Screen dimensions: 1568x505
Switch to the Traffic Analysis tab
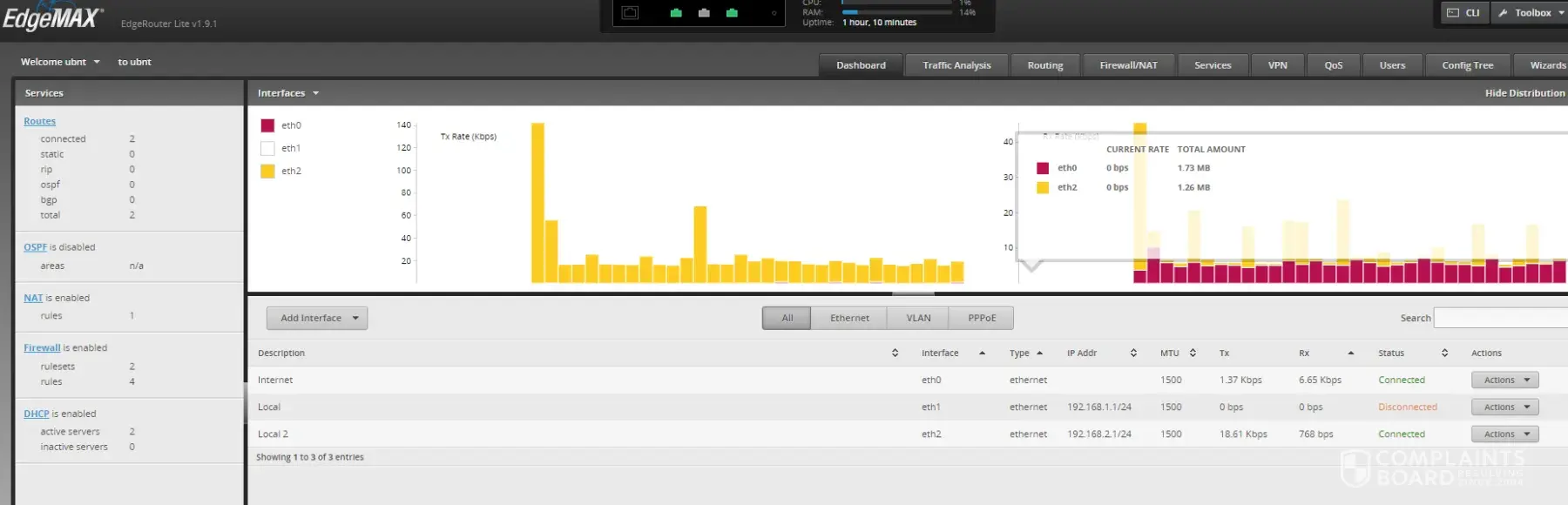coord(956,65)
